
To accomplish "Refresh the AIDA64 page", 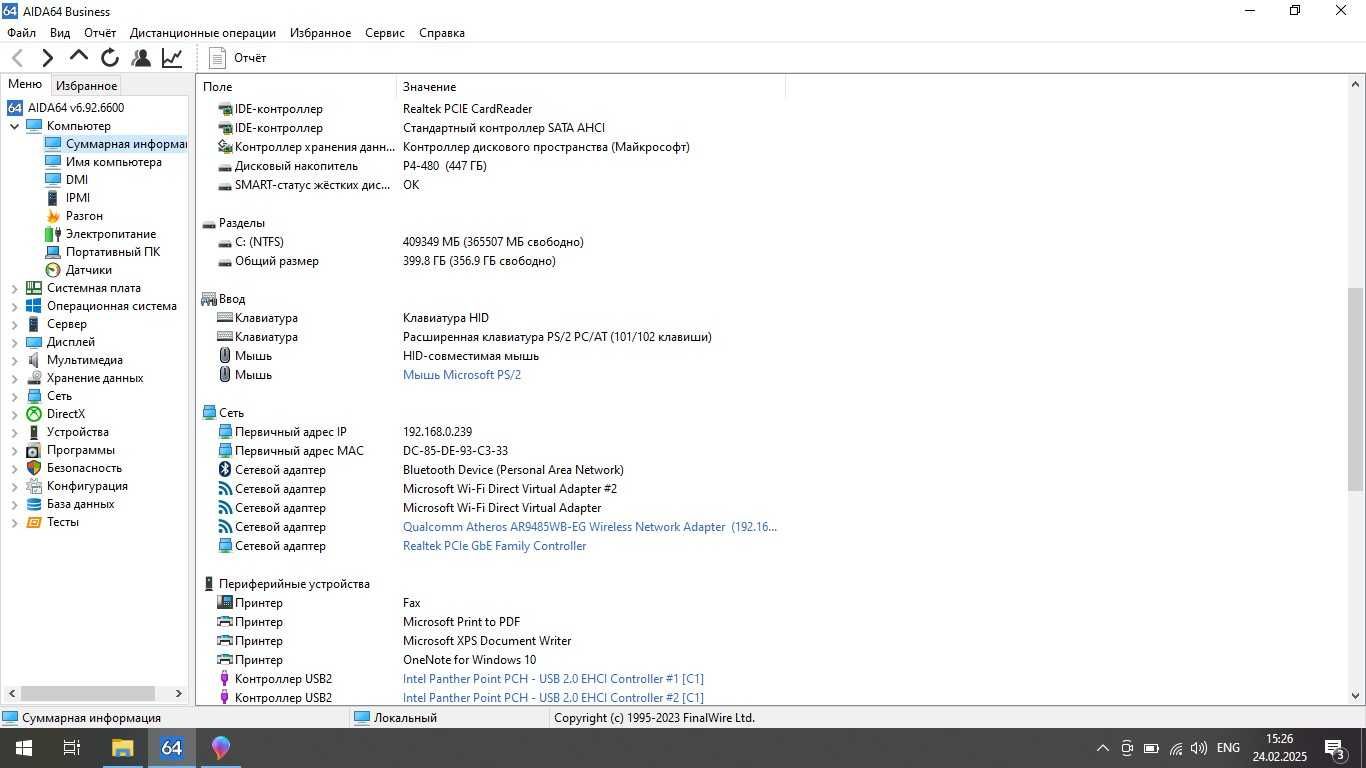I will click(x=110, y=58).
